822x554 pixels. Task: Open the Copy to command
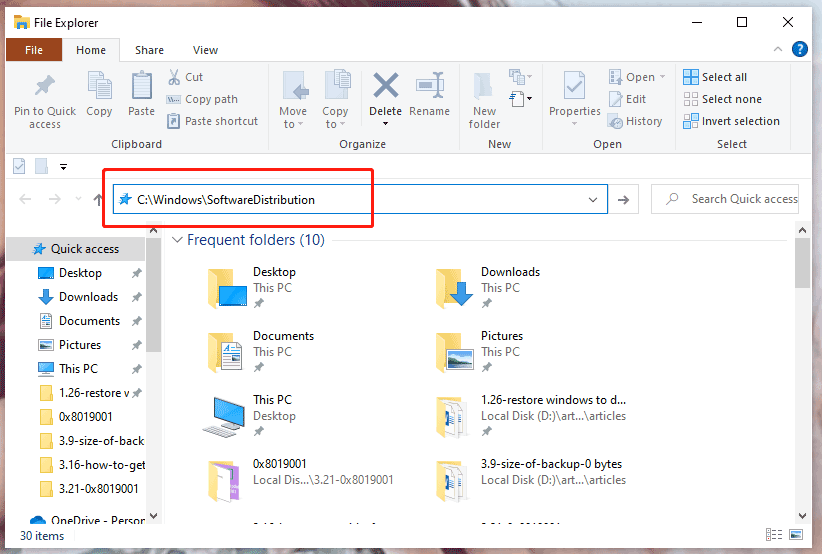click(335, 100)
